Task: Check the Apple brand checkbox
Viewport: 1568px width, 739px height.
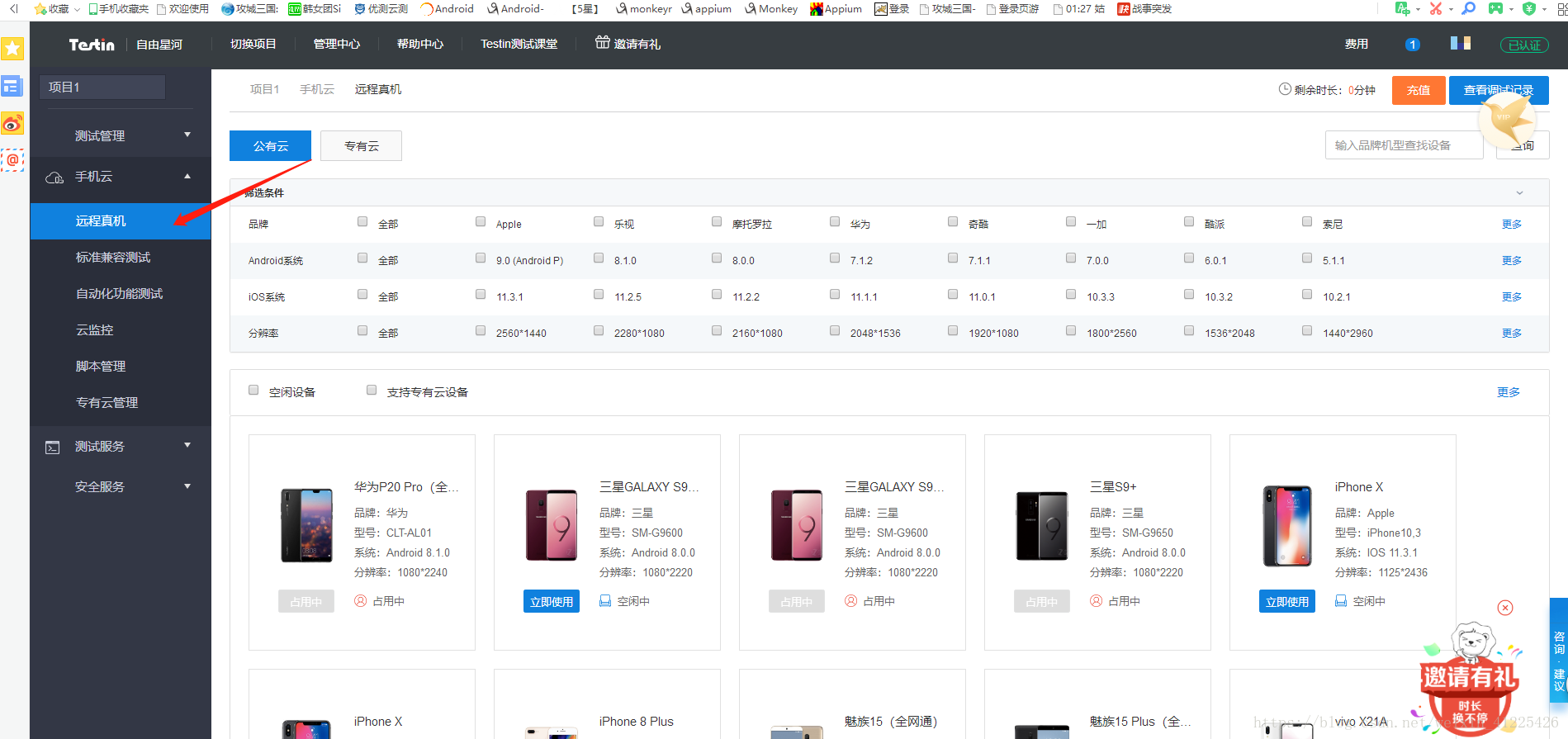Action: click(x=481, y=221)
